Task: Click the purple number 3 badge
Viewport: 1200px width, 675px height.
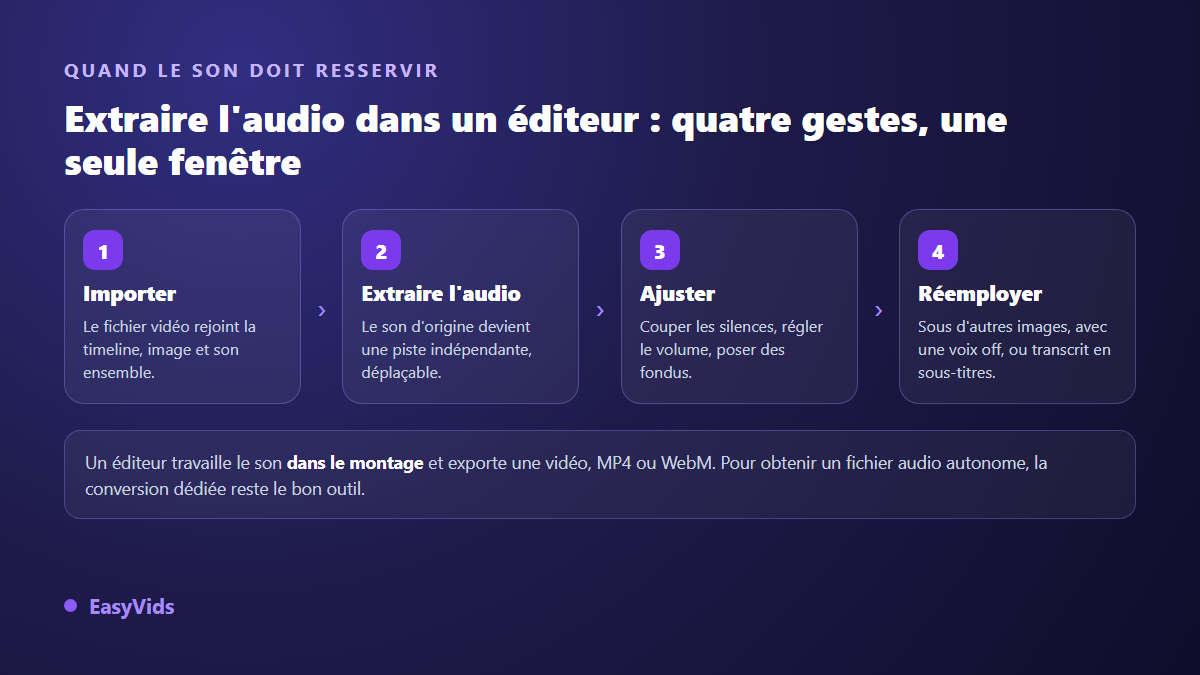Action: (x=660, y=250)
